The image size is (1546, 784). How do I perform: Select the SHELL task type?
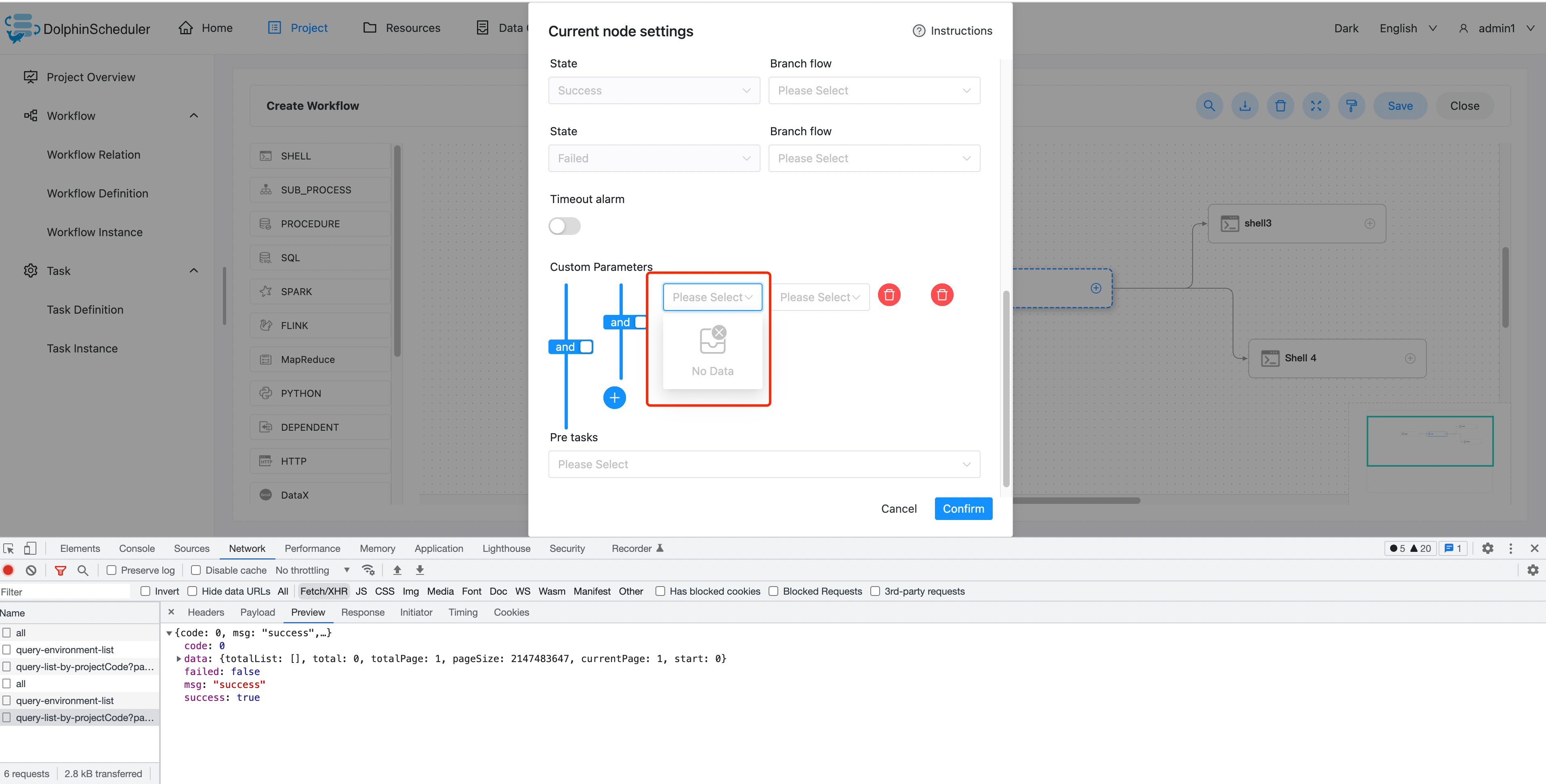coord(319,155)
